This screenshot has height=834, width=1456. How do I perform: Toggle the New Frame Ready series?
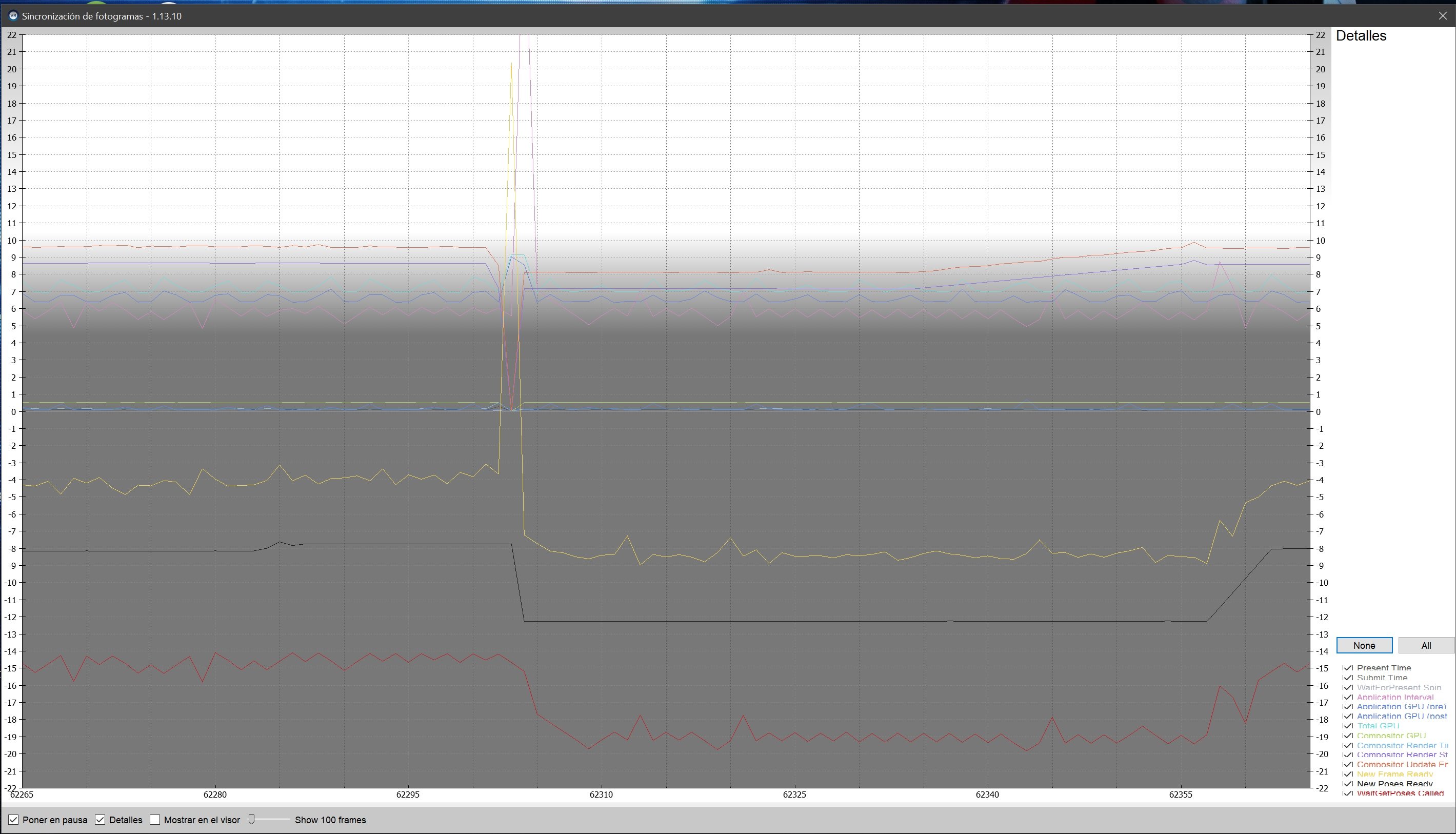pos(1348,774)
